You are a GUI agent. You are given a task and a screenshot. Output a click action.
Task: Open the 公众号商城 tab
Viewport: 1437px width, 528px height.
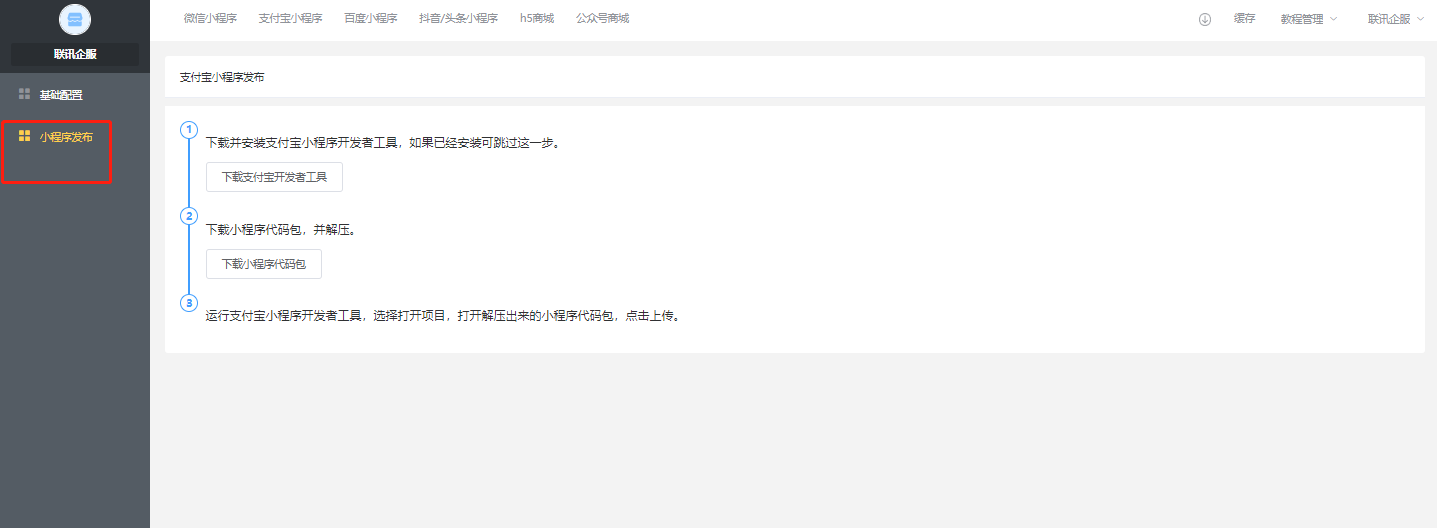click(603, 18)
